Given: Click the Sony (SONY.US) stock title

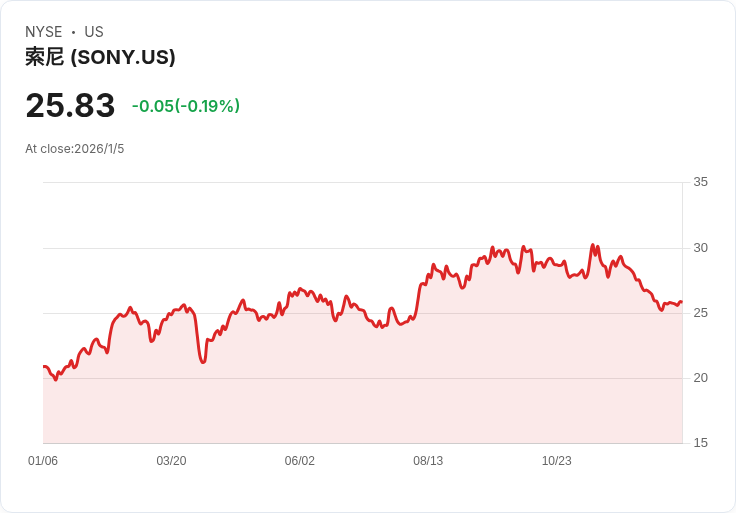Looking at the screenshot, I should point(100,57).
